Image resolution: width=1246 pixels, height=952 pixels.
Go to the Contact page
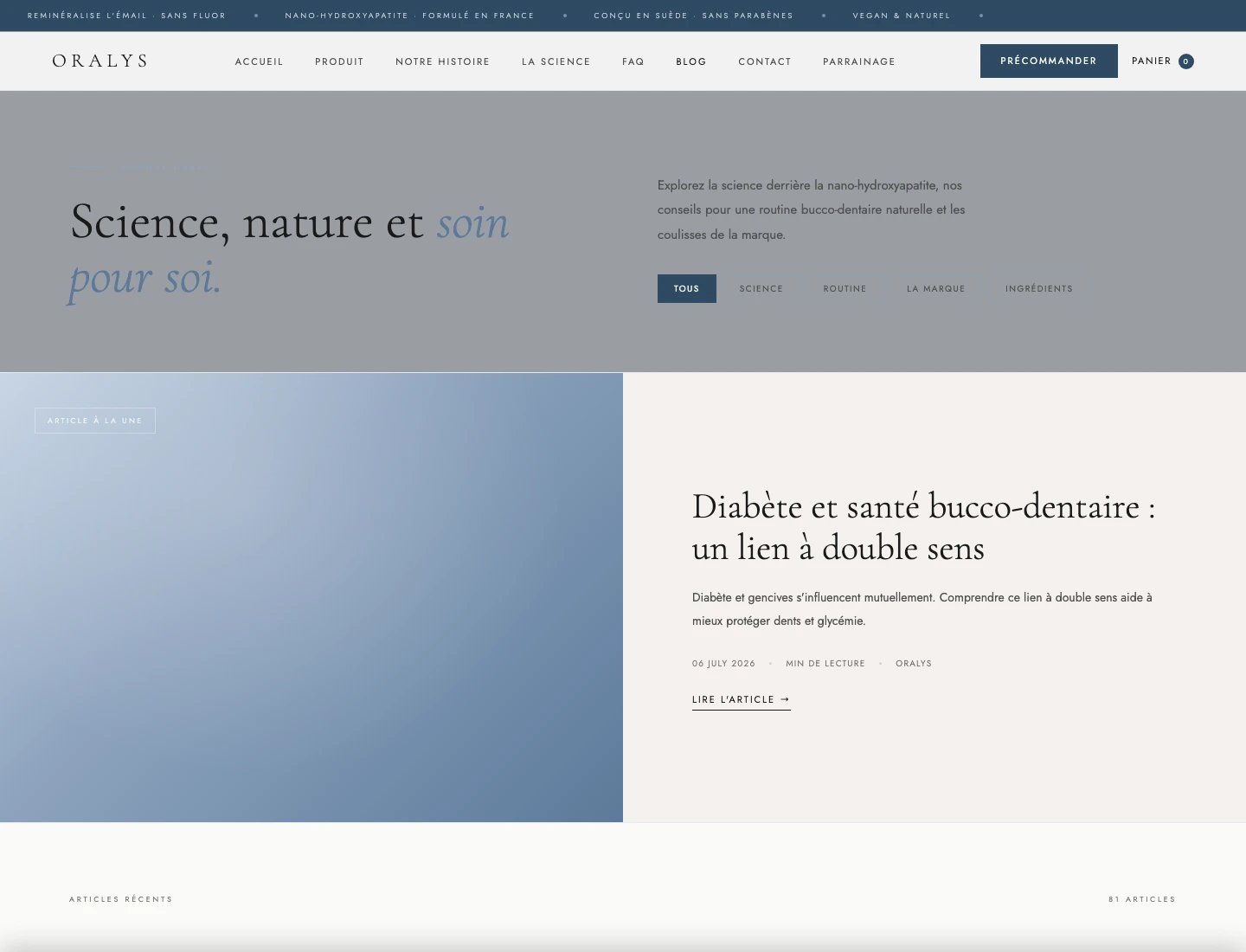pyautogui.click(x=765, y=61)
